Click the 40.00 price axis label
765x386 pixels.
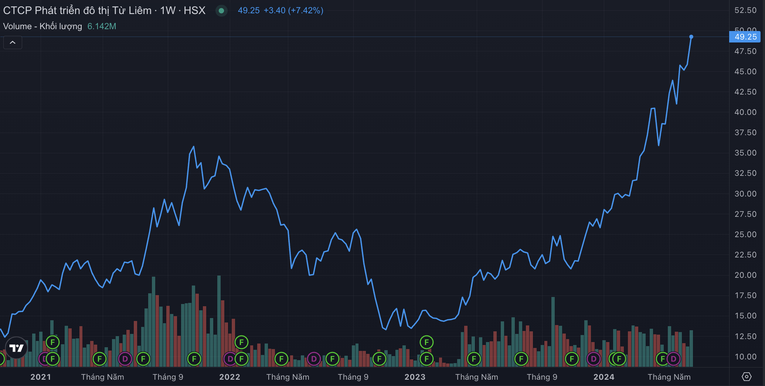click(x=745, y=112)
